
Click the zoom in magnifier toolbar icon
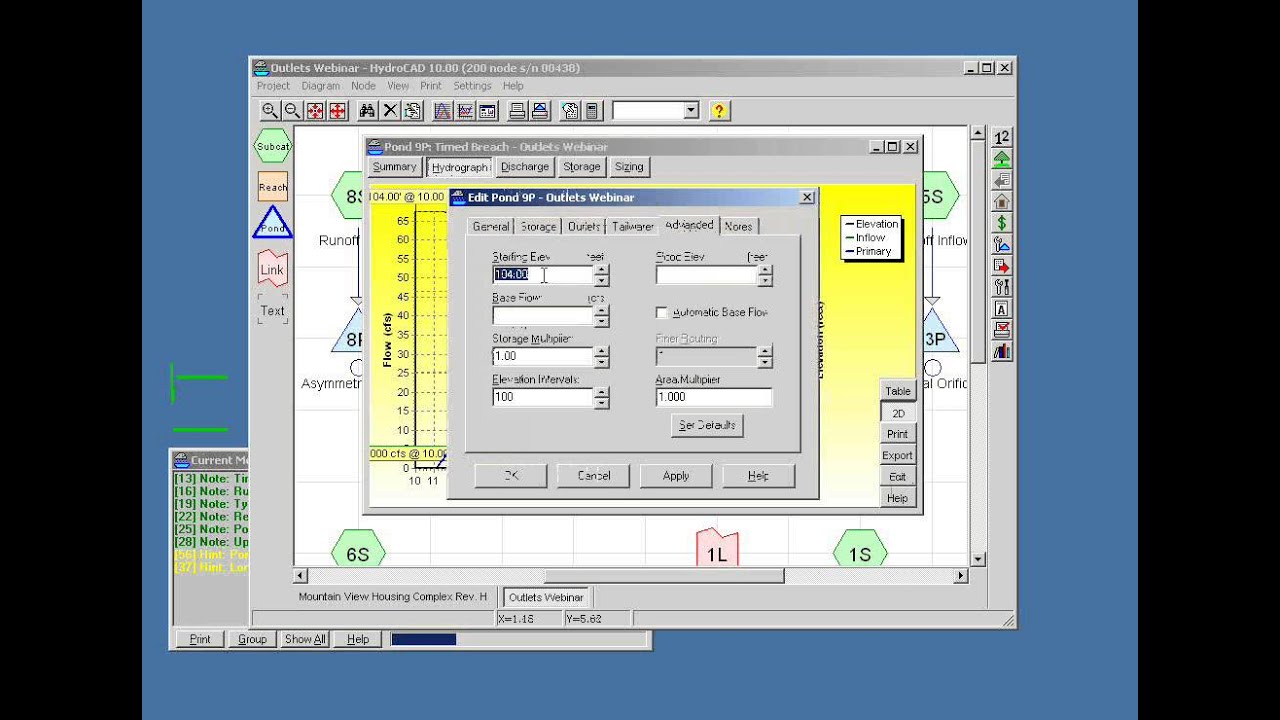(x=270, y=111)
